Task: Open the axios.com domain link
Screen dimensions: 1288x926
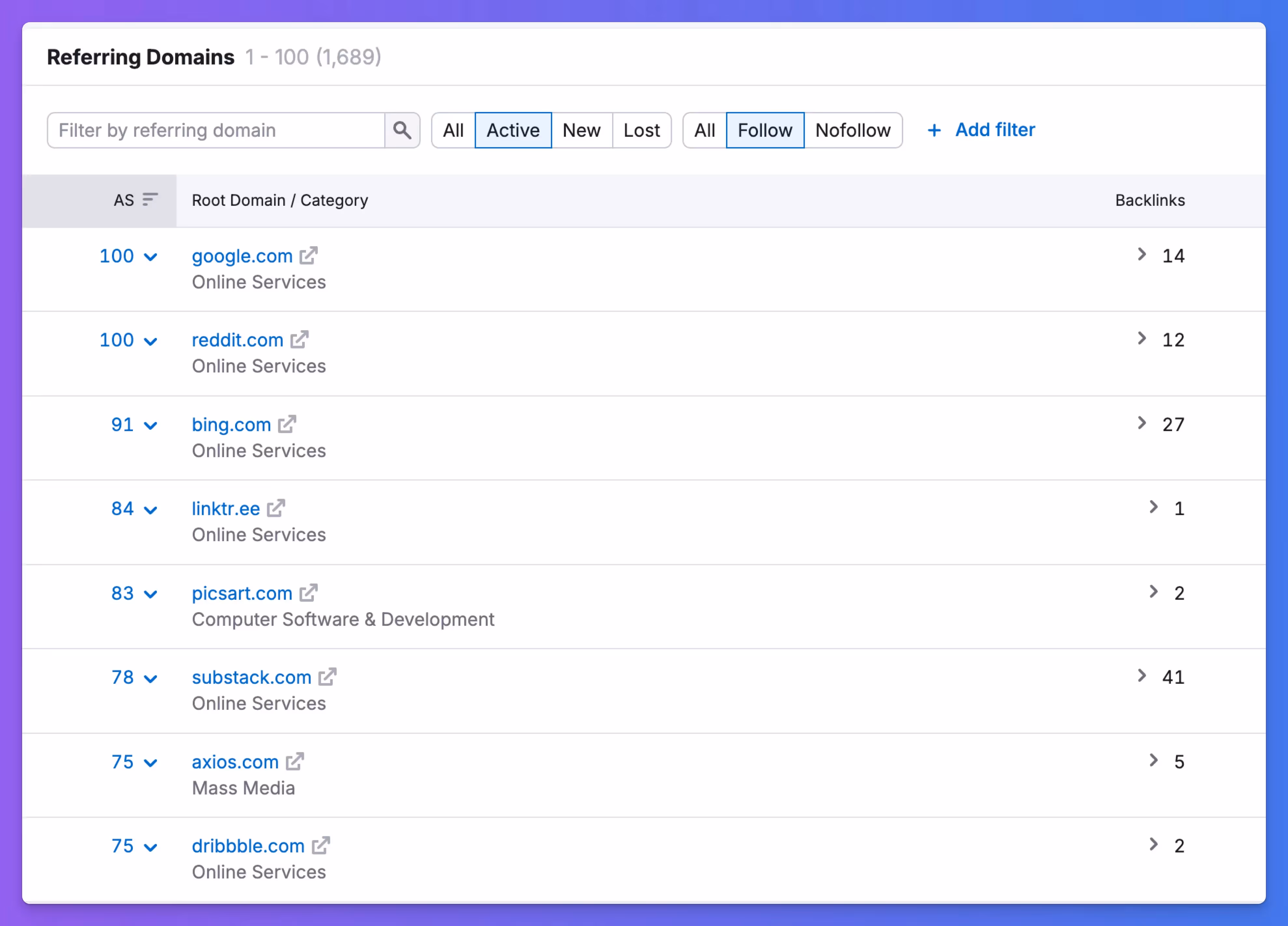Action: (235, 763)
